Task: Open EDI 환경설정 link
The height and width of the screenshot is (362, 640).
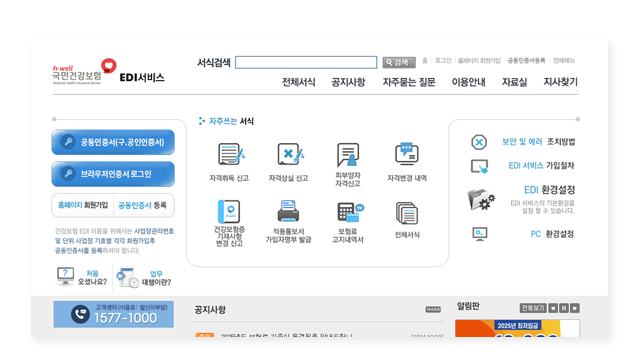Action: (x=549, y=190)
